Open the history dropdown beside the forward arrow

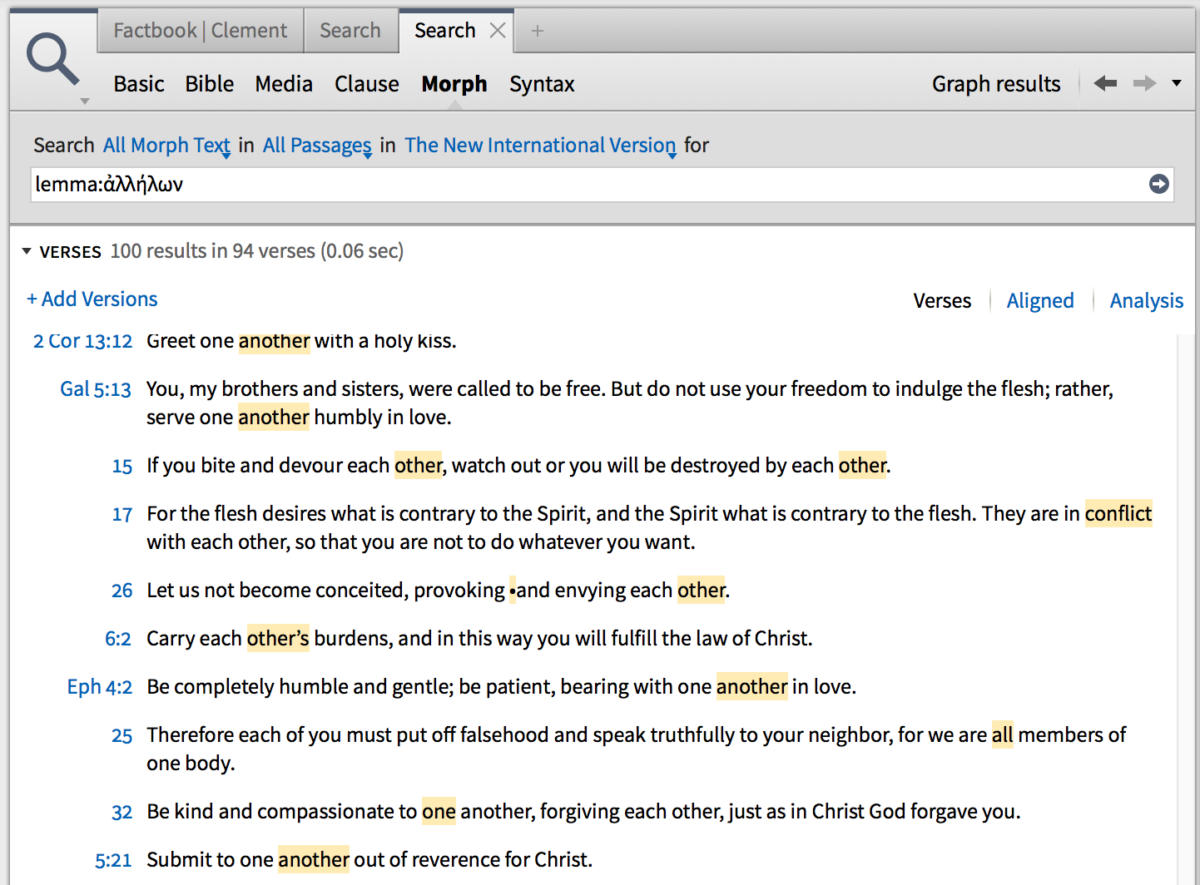click(x=1177, y=84)
